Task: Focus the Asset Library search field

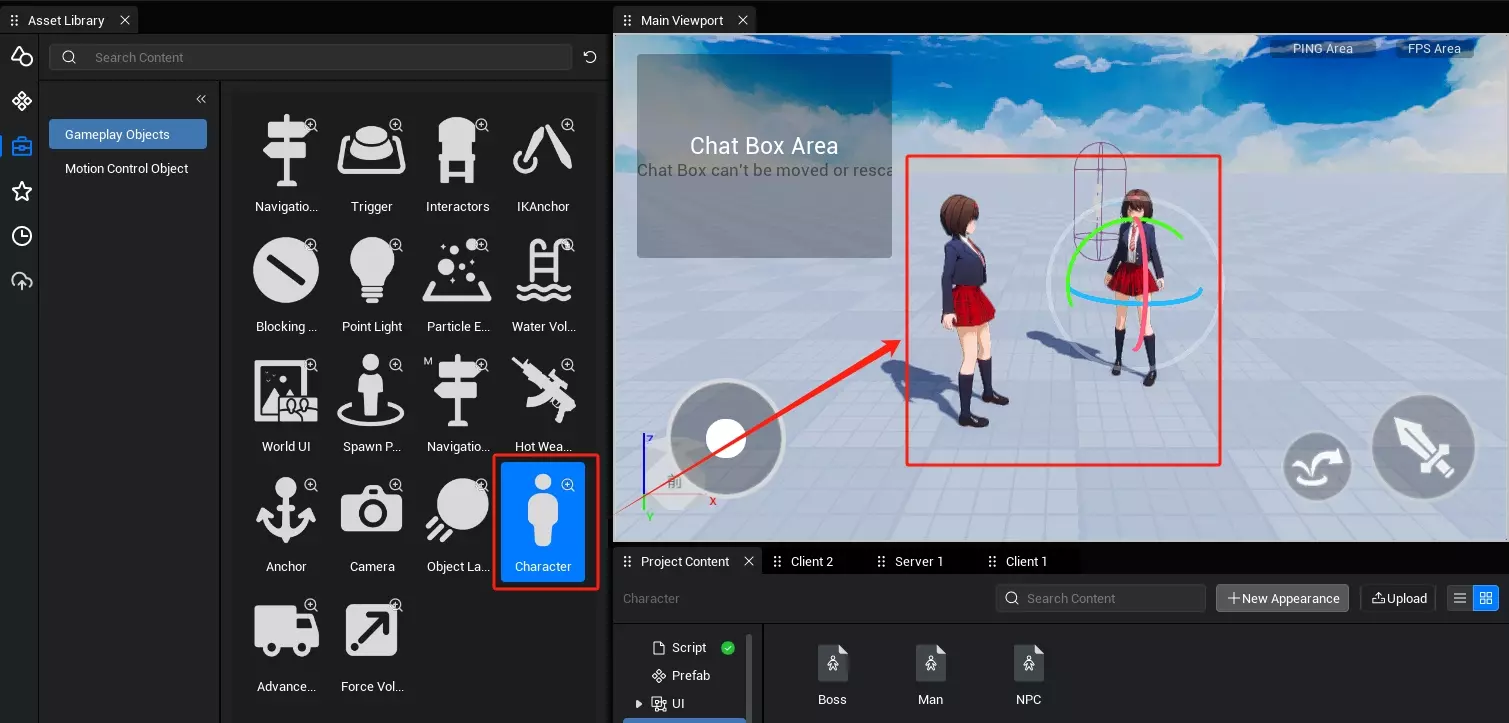Action: [310, 57]
